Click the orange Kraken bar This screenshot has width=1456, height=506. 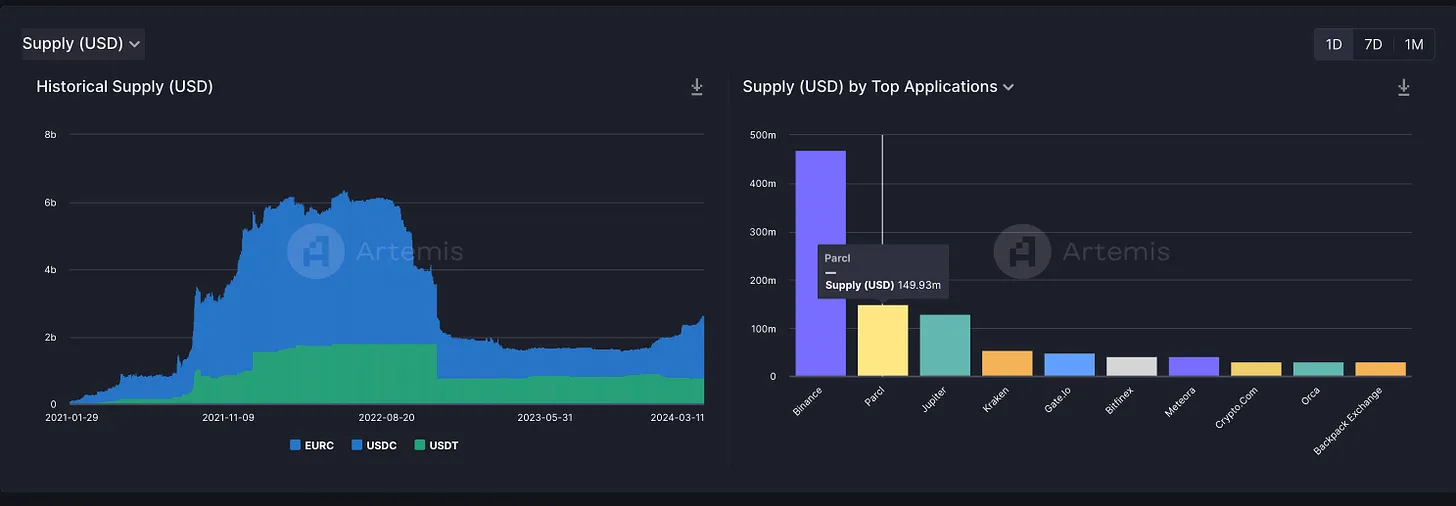(1007, 363)
